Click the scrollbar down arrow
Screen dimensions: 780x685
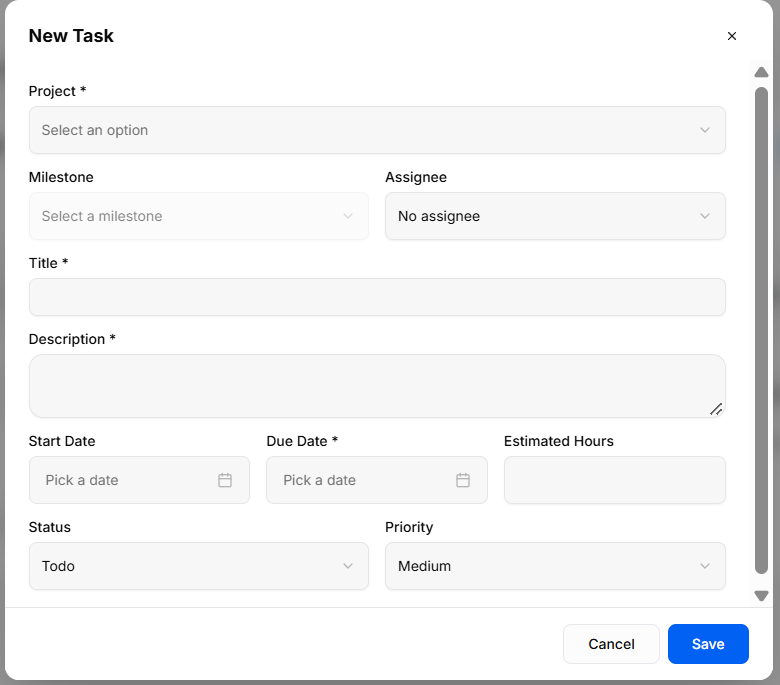(761, 595)
